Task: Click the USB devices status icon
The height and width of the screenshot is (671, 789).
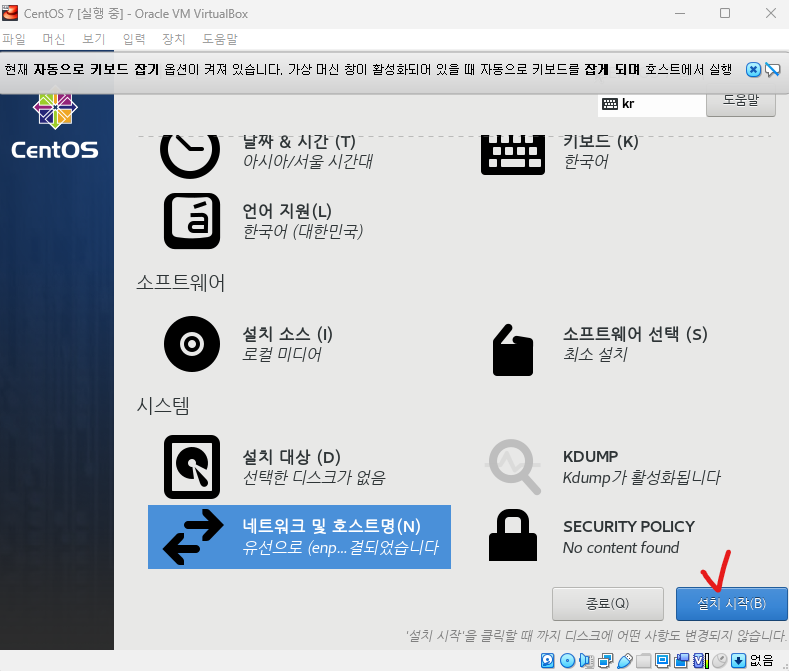Action: (624, 660)
